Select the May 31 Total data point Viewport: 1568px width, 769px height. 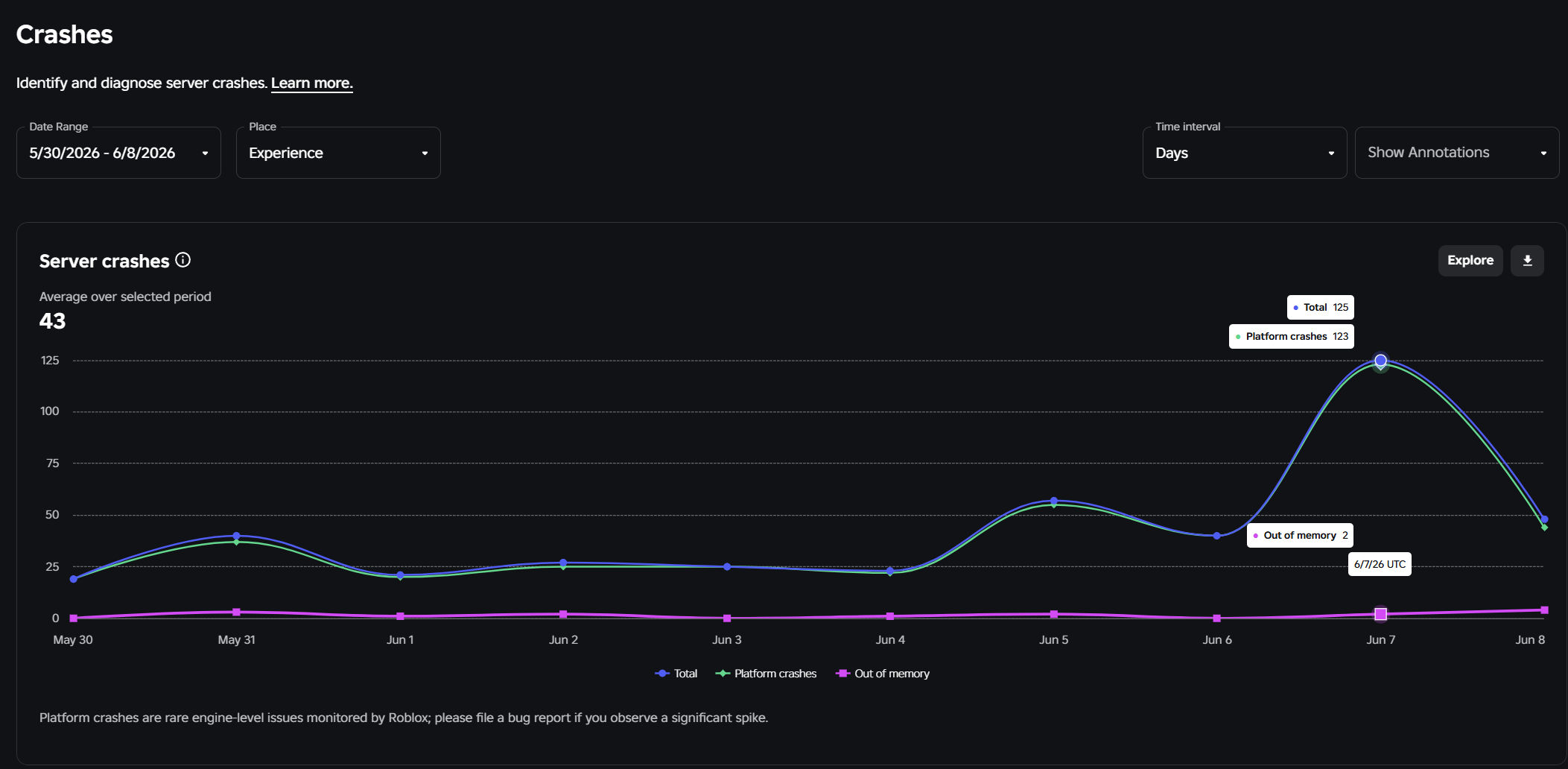tap(236, 536)
